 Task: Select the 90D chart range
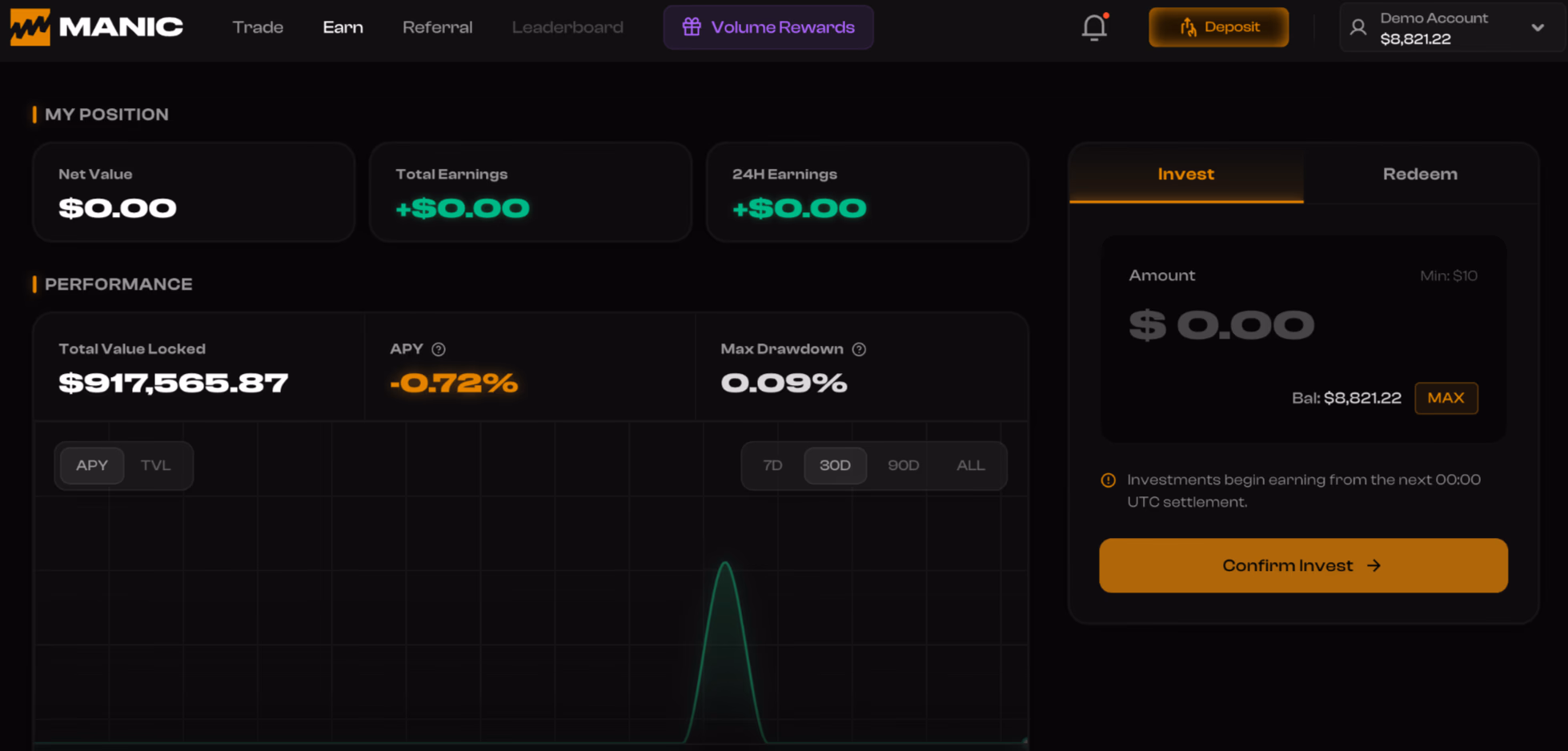coord(903,465)
